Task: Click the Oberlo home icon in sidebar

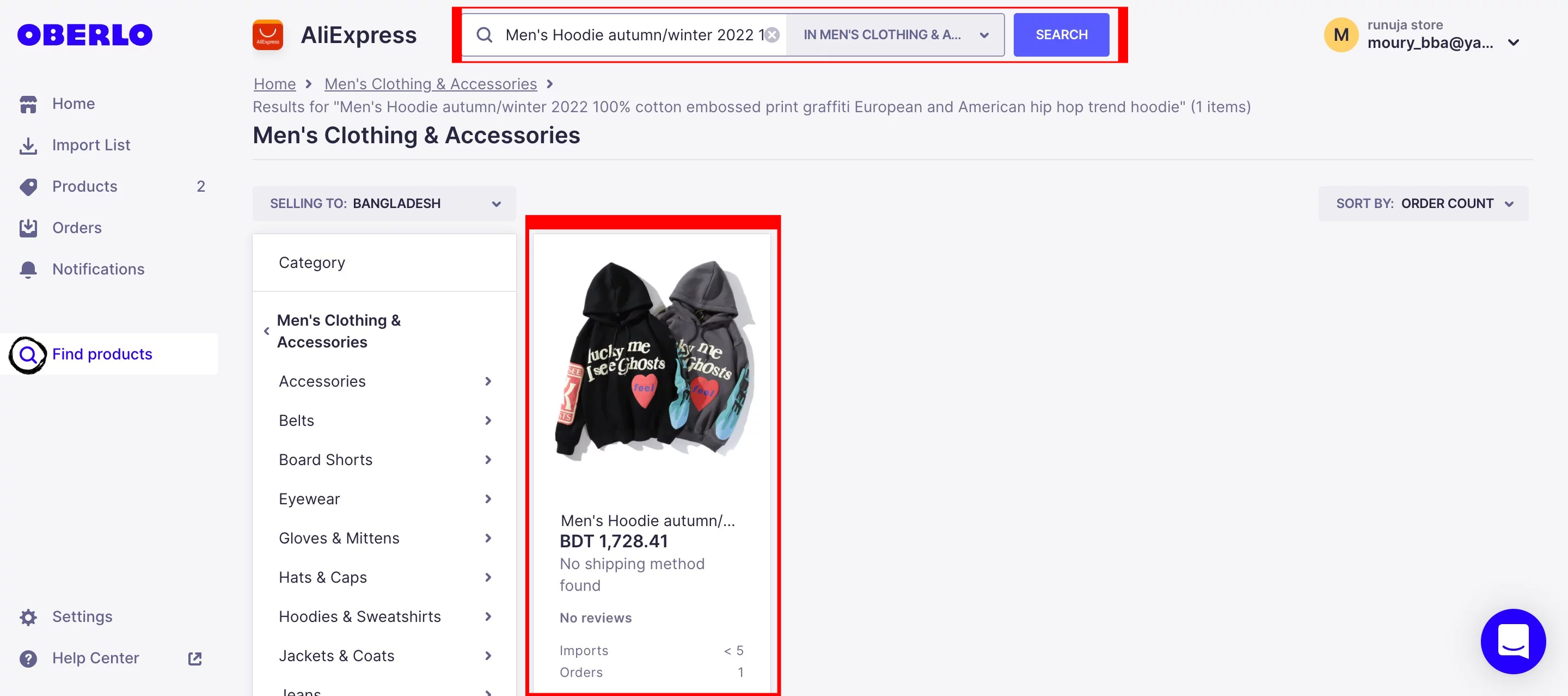Action: [28, 103]
